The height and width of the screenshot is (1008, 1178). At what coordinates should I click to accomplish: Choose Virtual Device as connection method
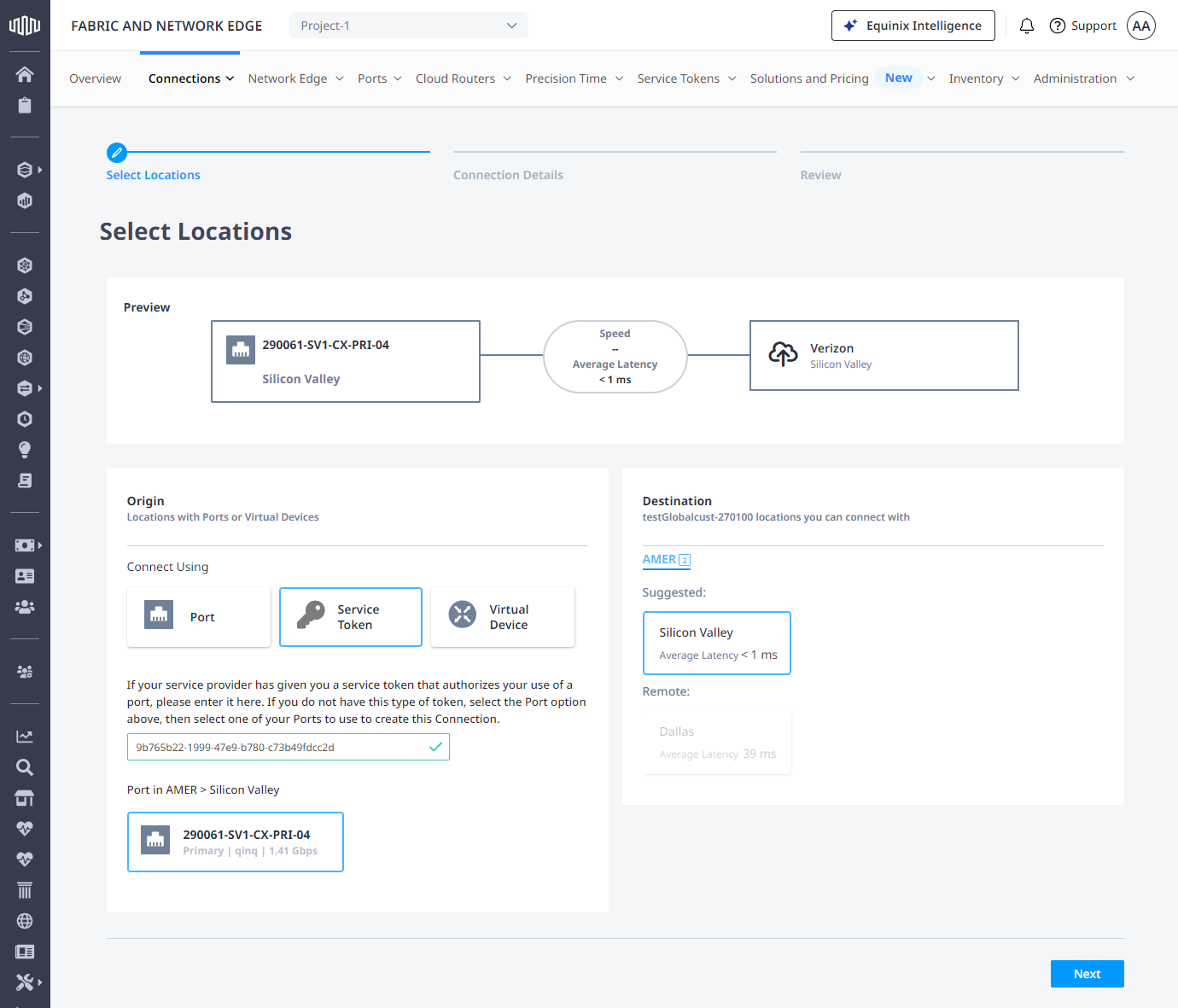pyautogui.click(x=503, y=616)
